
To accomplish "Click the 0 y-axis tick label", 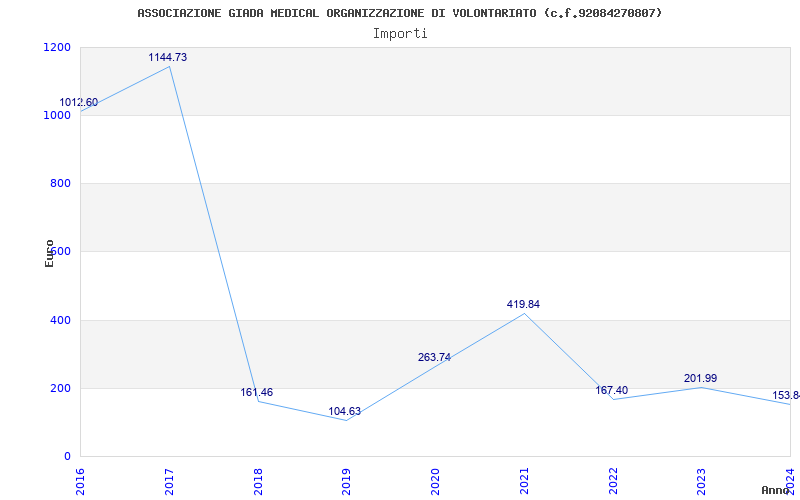I will 67,456.
